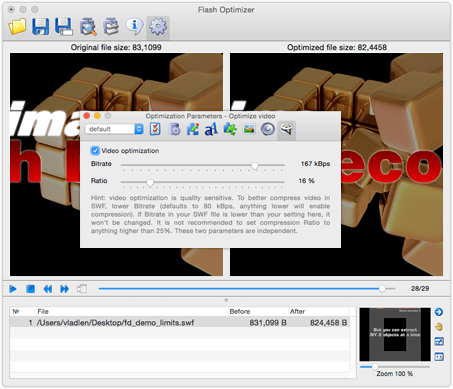The image size is (453, 389).
Task: Stop playback with the square Stop button
Action: coord(31,289)
